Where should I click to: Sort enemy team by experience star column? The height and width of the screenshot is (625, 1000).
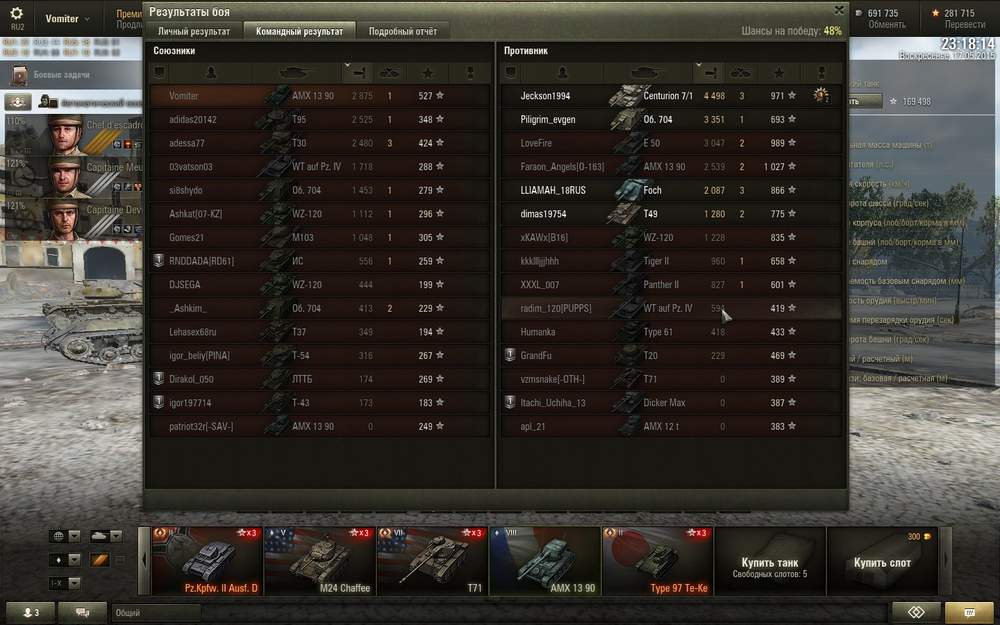pos(779,73)
